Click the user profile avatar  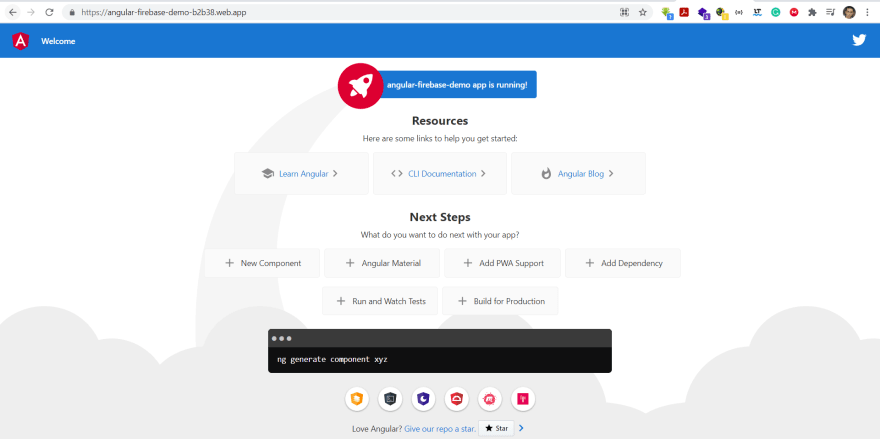pos(849,12)
